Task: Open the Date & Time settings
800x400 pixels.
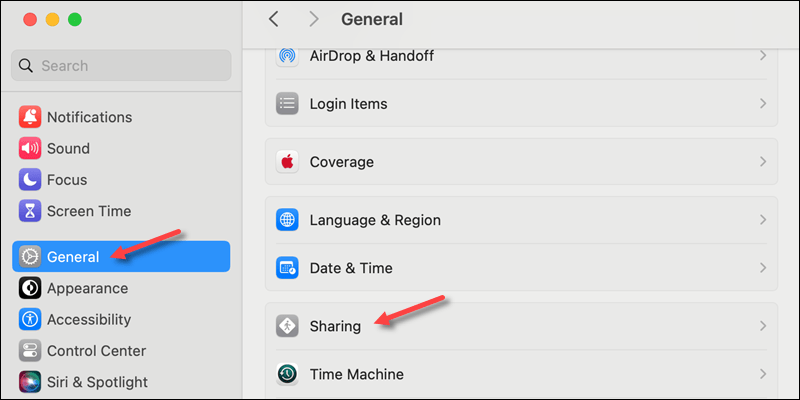Action: pos(521,268)
